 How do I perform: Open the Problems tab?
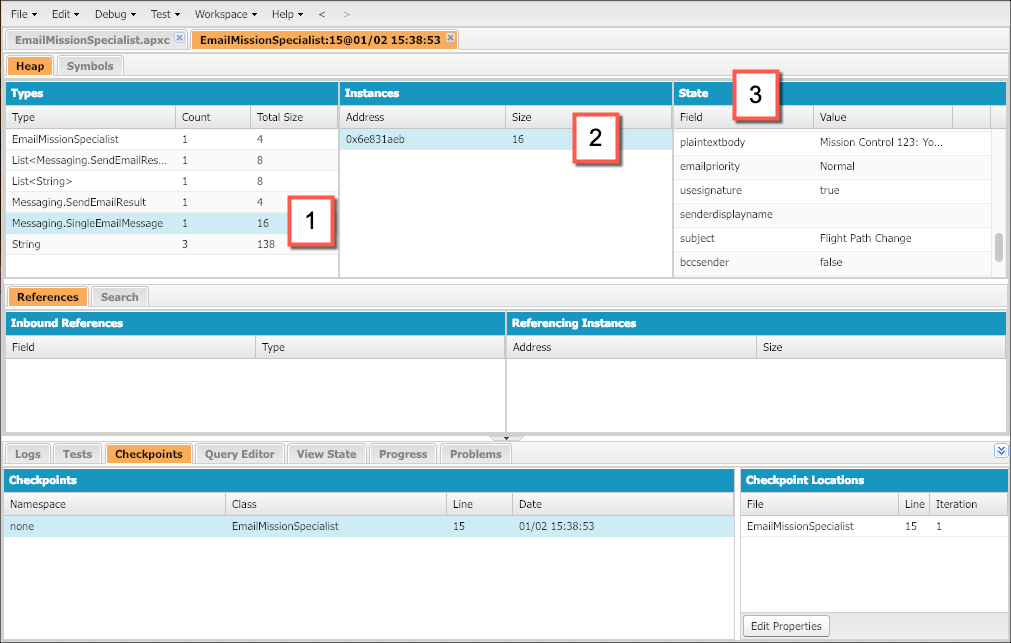pos(475,454)
